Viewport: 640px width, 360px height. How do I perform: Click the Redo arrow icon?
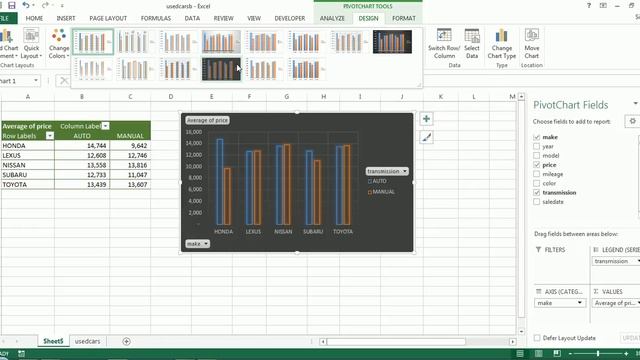click(x=45, y=5)
